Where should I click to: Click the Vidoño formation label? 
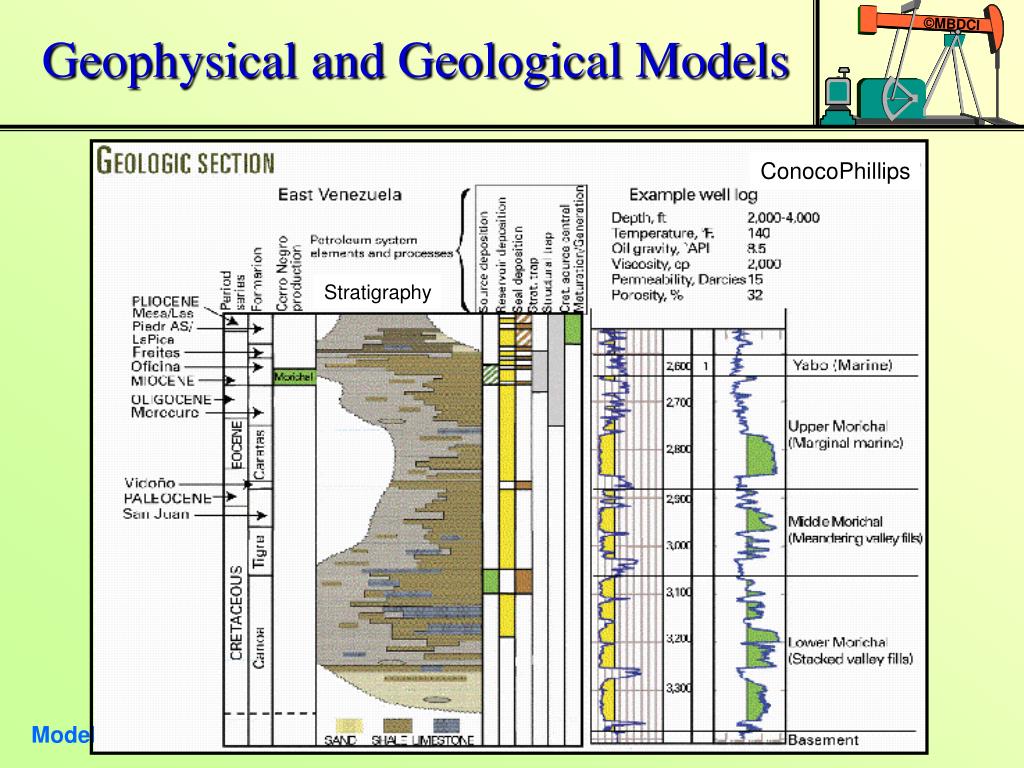(x=150, y=483)
